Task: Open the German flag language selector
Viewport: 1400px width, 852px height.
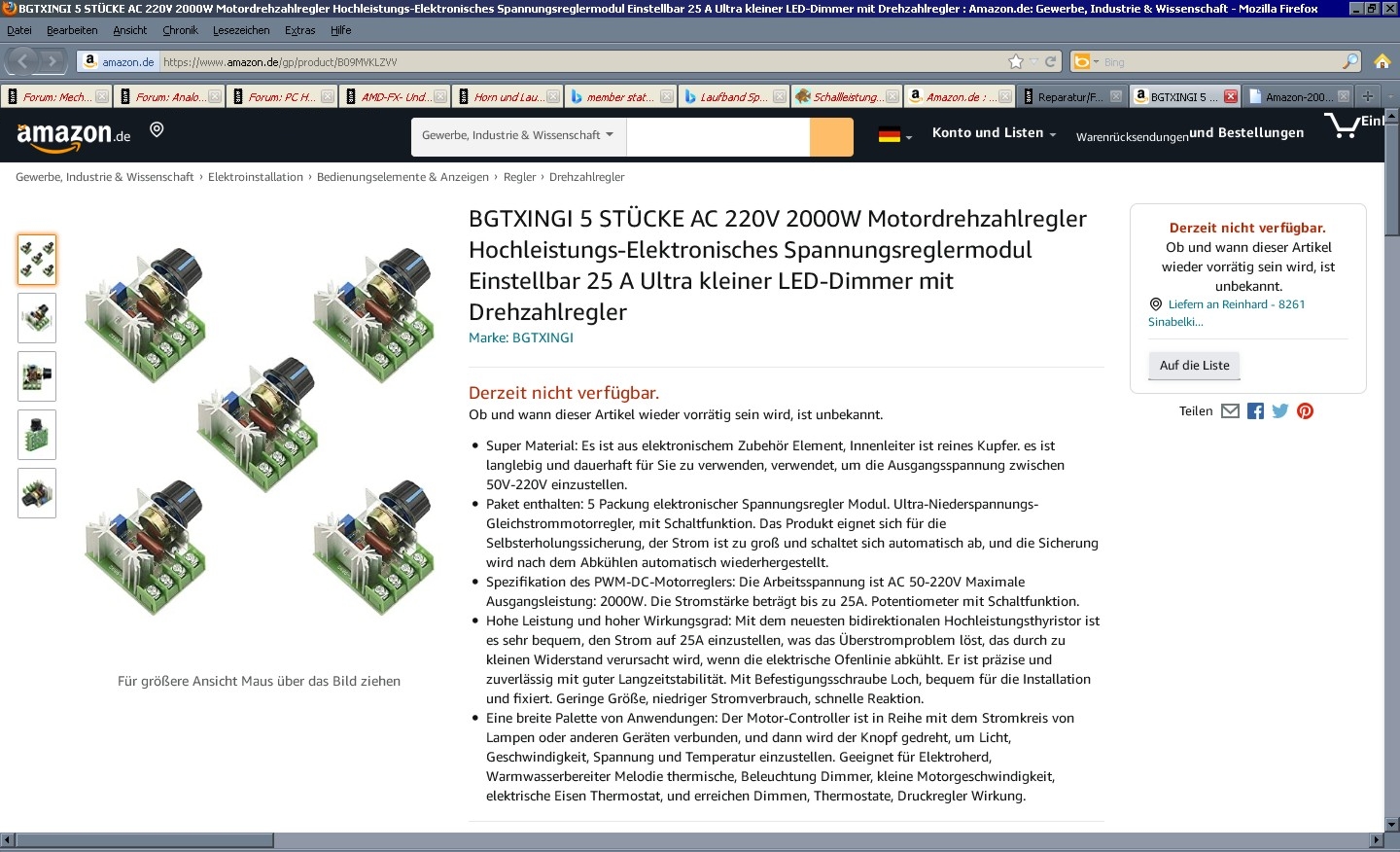Action: (x=895, y=136)
